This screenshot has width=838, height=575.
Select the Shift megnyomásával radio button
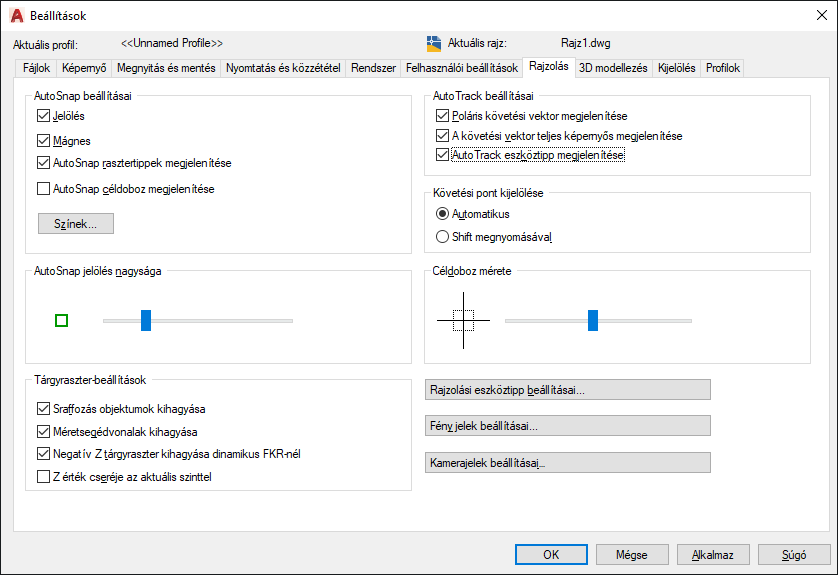pyautogui.click(x=442, y=237)
